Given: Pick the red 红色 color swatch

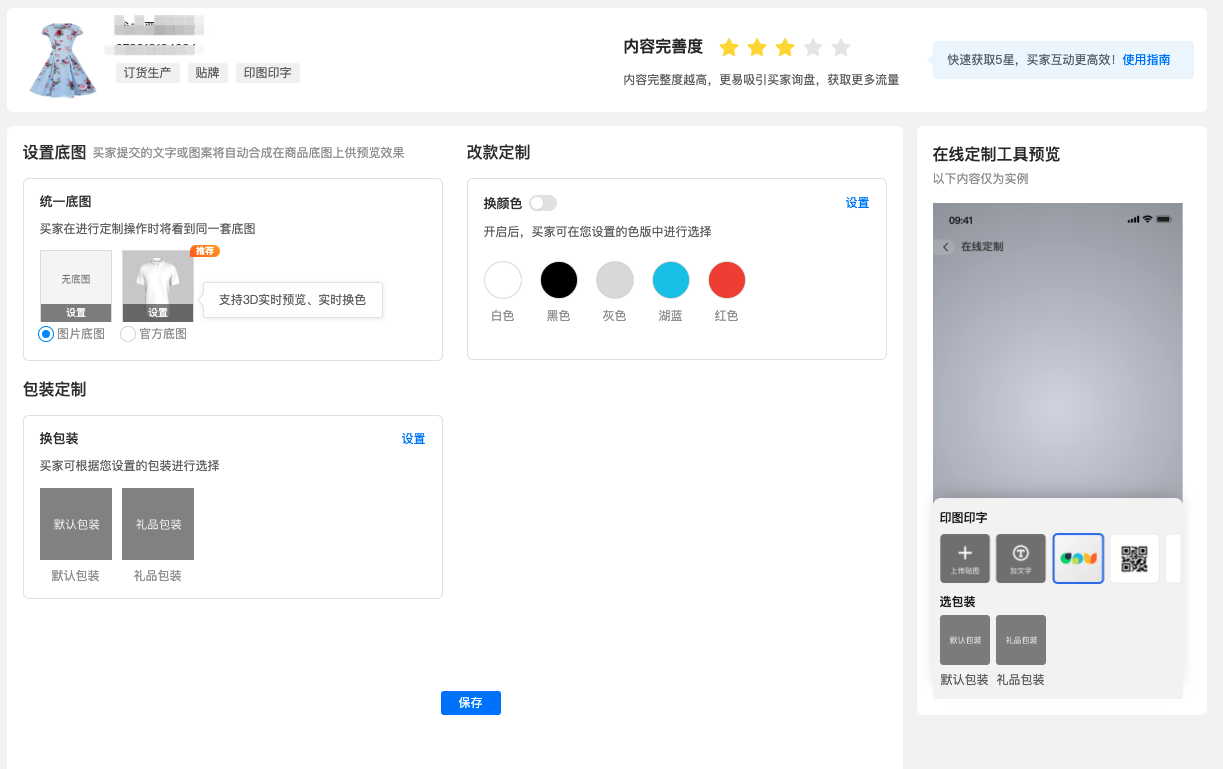Looking at the screenshot, I should 727,280.
